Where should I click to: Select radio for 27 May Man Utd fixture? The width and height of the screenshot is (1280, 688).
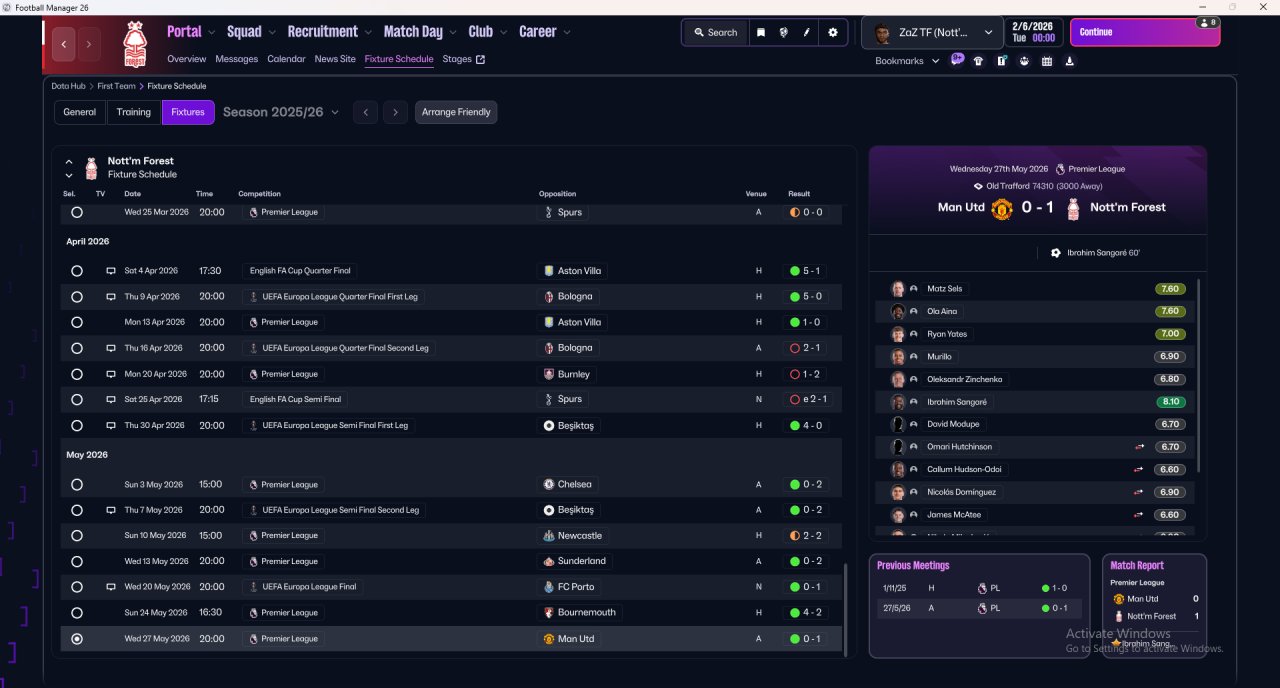[77, 639]
